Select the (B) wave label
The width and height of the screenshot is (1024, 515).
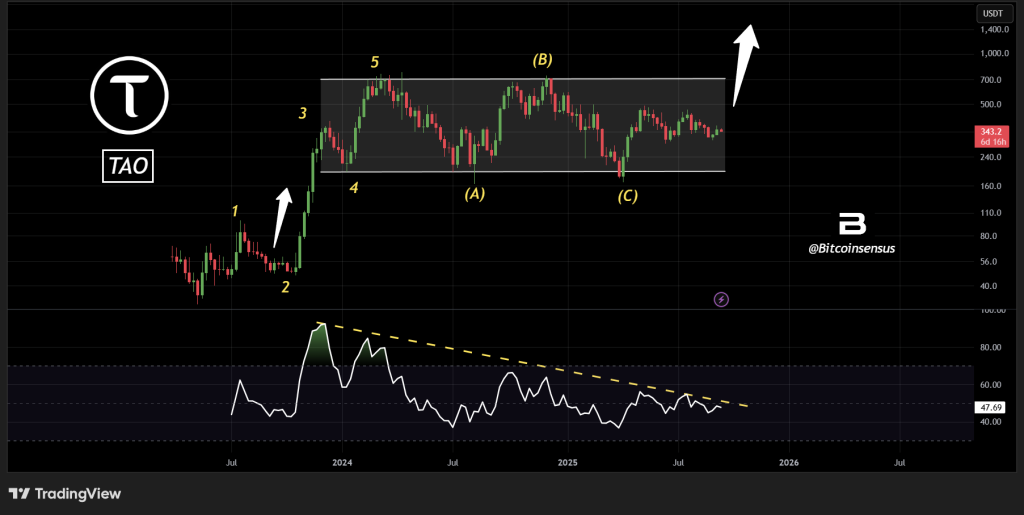coord(544,60)
